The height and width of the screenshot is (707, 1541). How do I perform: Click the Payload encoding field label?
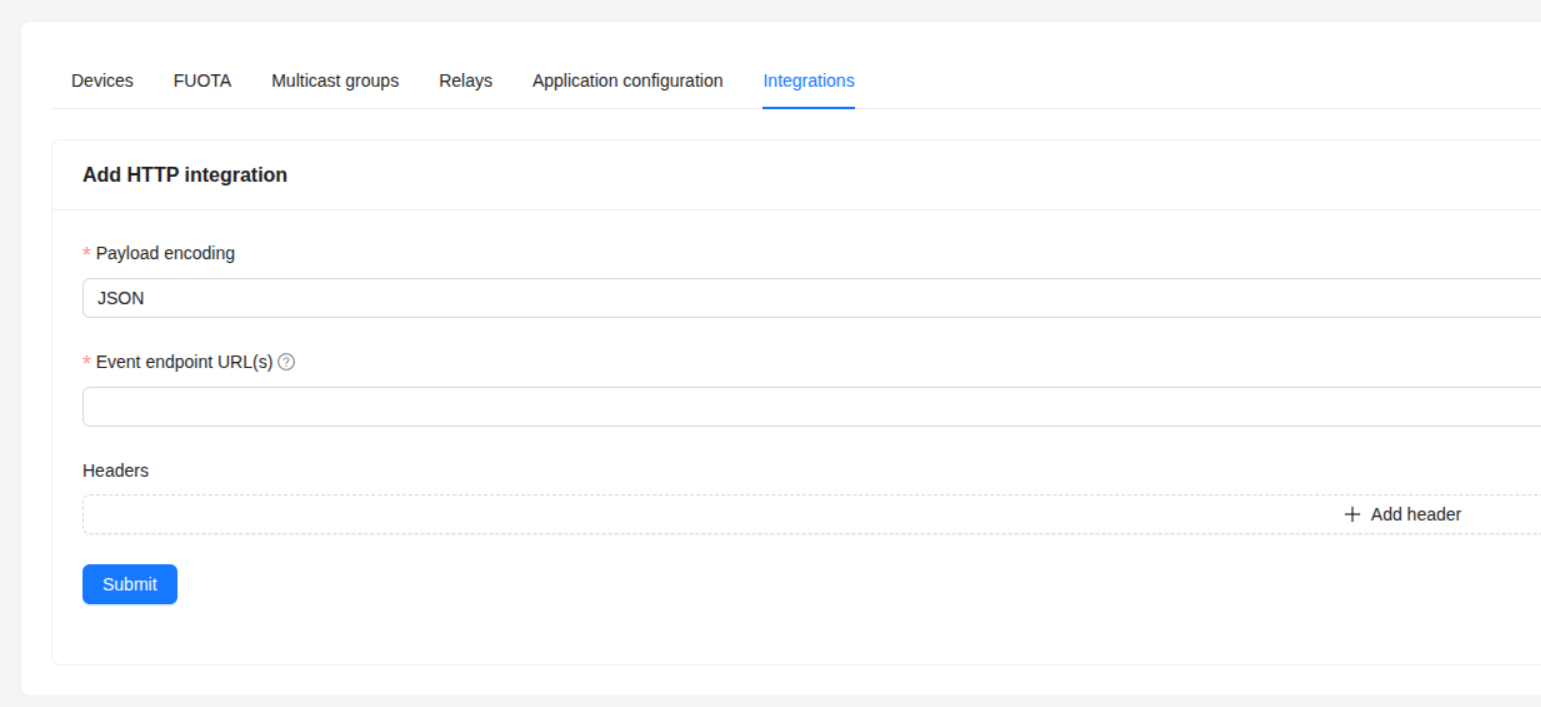165,254
